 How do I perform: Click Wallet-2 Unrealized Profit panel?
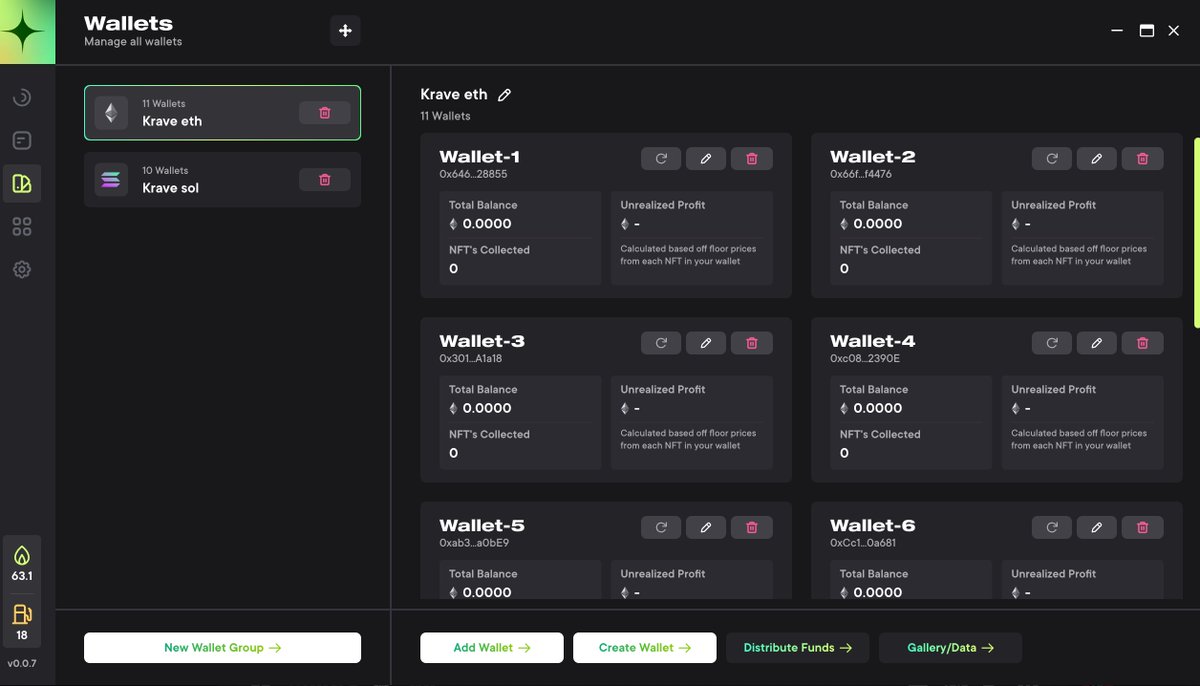click(1082, 238)
